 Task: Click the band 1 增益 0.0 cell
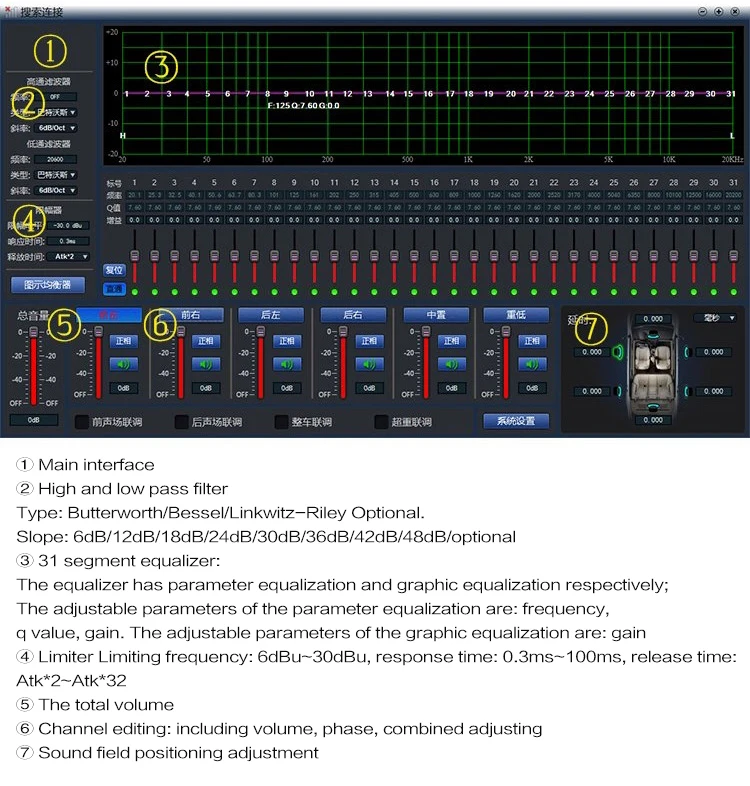coord(135,220)
